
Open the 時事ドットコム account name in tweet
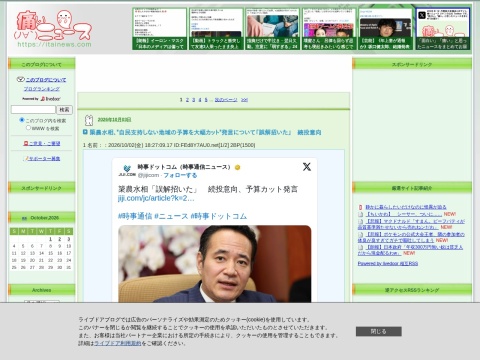click(x=184, y=167)
